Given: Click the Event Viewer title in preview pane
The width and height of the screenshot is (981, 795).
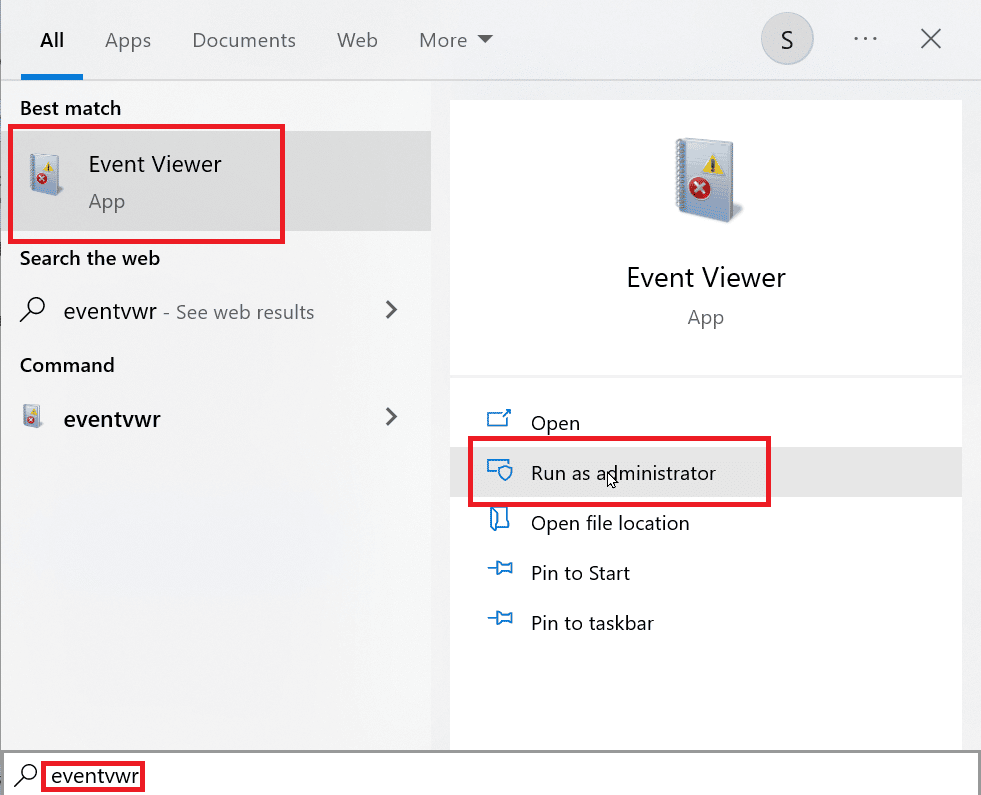Looking at the screenshot, I should (x=706, y=278).
